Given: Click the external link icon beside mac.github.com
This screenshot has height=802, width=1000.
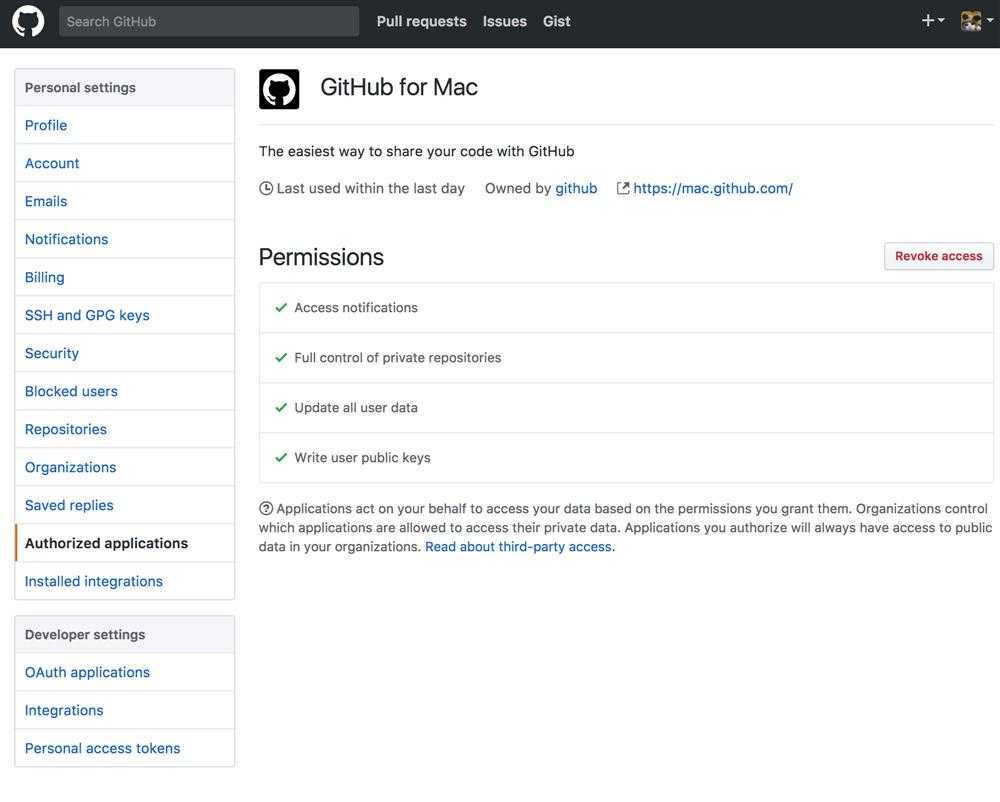Looking at the screenshot, I should [623, 188].
